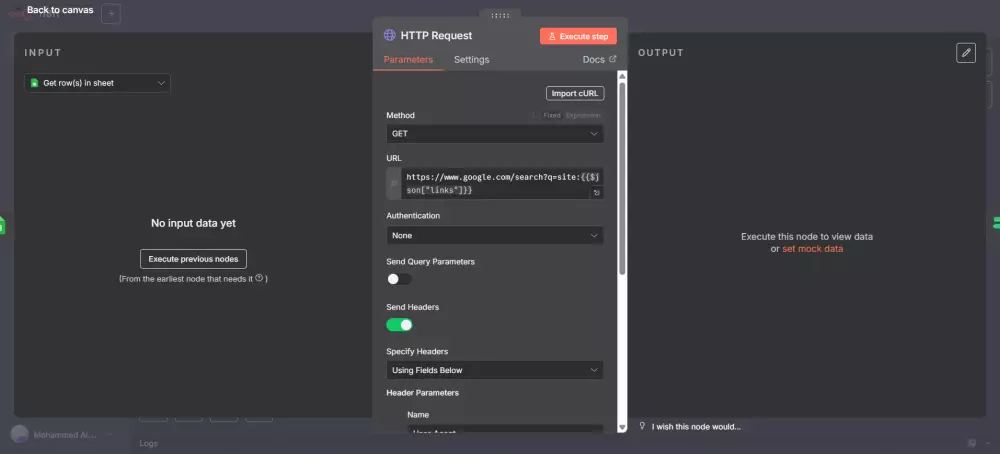Open 'Get row(s) in sheet' input selector
1000x454 pixels.
point(98,83)
